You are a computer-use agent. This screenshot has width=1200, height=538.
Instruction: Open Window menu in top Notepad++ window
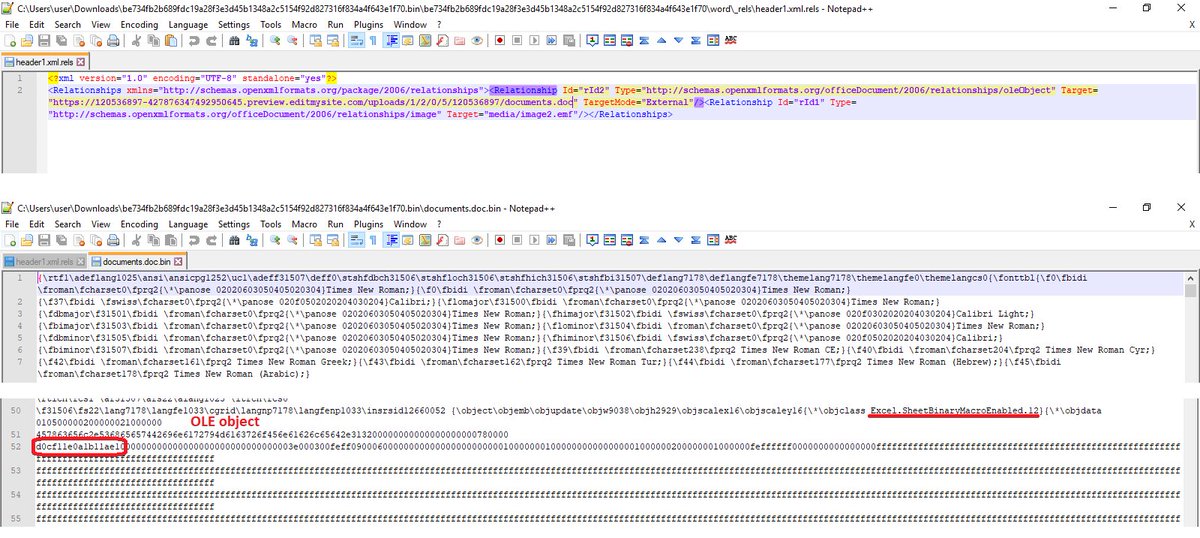pos(410,24)
